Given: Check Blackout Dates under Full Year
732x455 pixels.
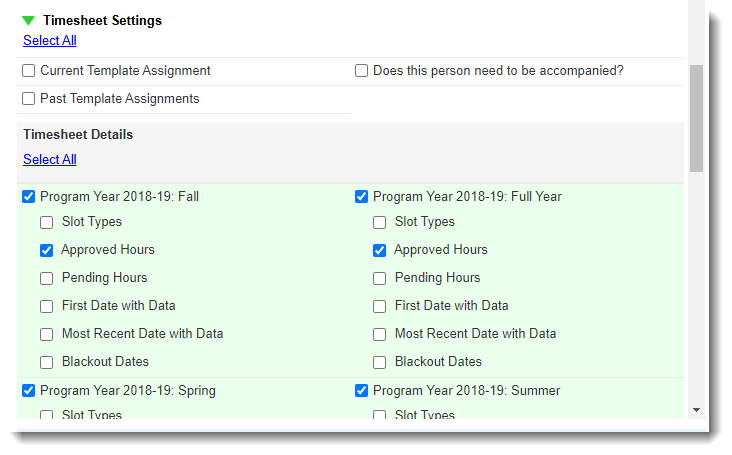Looking at the screenshot, I should coord(380,362).
